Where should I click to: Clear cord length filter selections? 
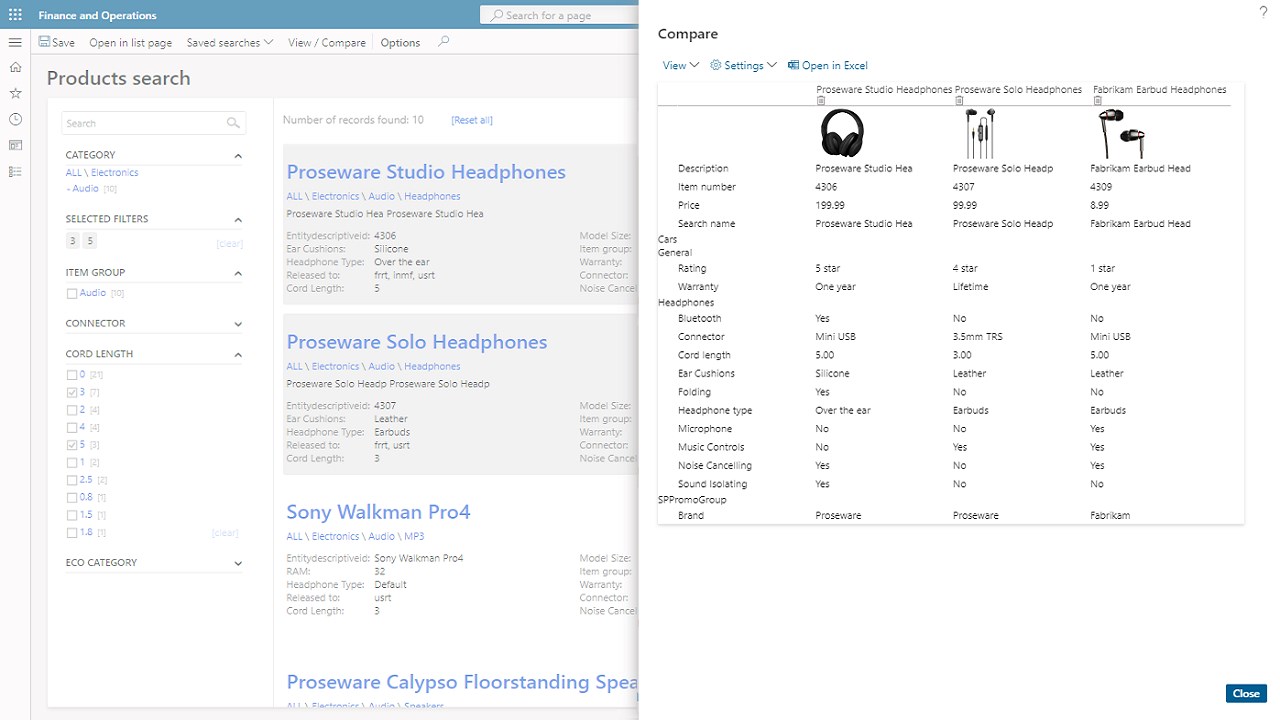[225, 533]
